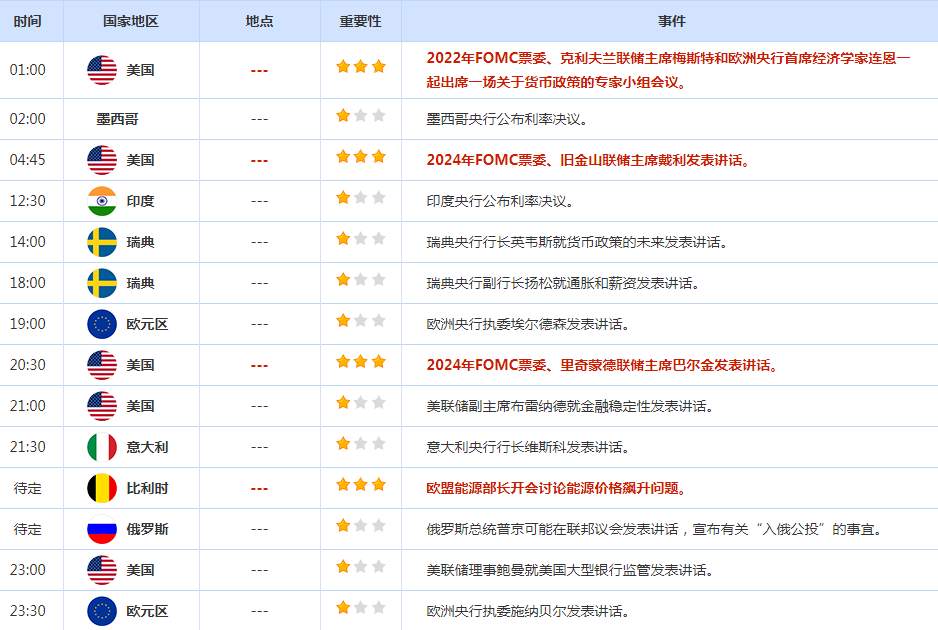Select the 墨西哥央行公布利率决议 event text
This screenshot has width=938, height=630.
[x=507, y=119]
